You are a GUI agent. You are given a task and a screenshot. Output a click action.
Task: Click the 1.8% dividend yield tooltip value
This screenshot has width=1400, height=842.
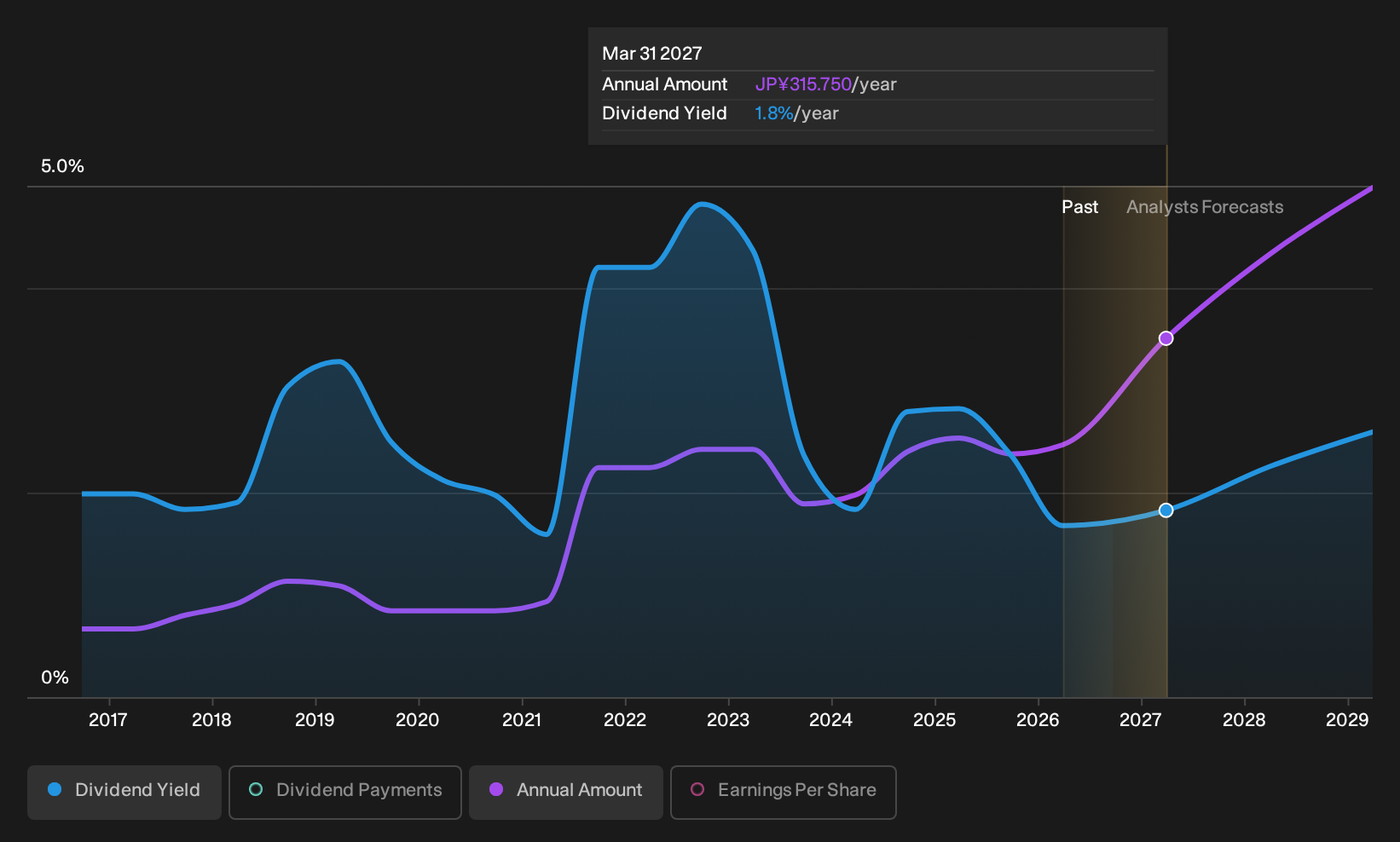[x=774, y=113]
